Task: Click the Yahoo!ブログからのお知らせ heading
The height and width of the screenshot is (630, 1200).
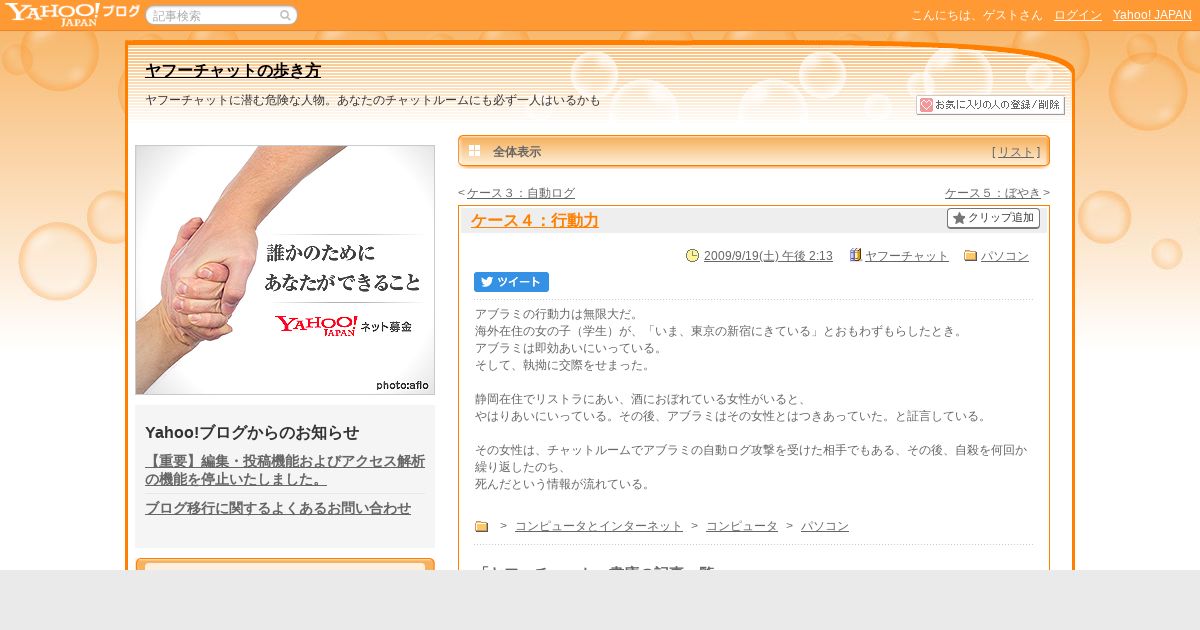Action: [252, 432]
